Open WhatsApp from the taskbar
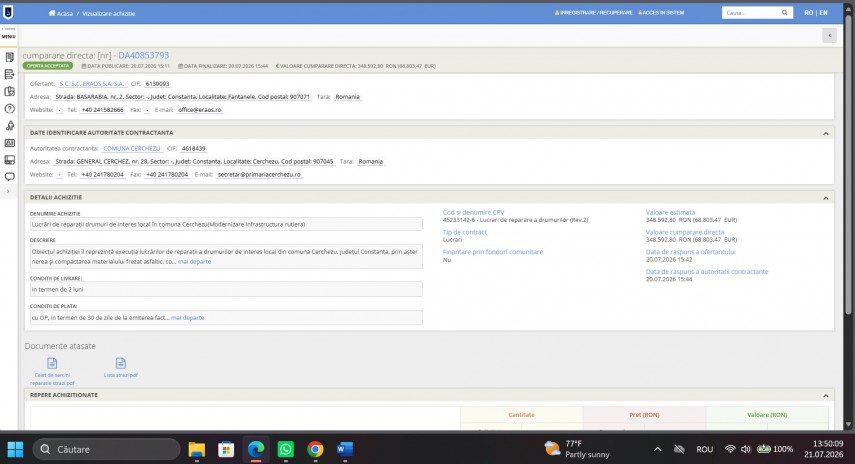Viewport: 855px width, 464px height. tap(285, 449)
